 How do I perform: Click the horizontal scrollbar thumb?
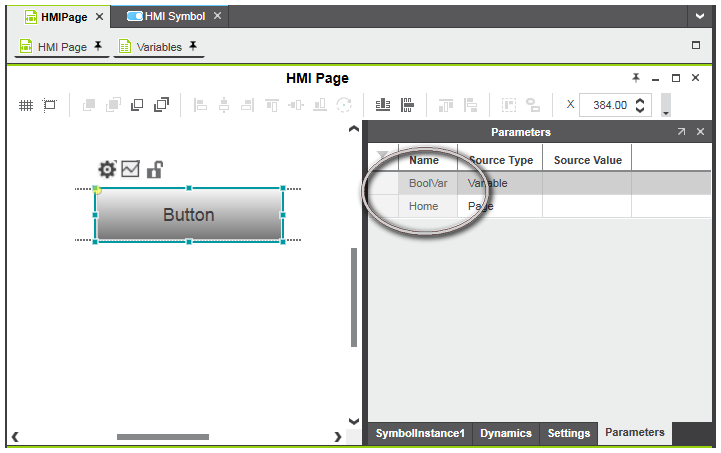[162, 437]
